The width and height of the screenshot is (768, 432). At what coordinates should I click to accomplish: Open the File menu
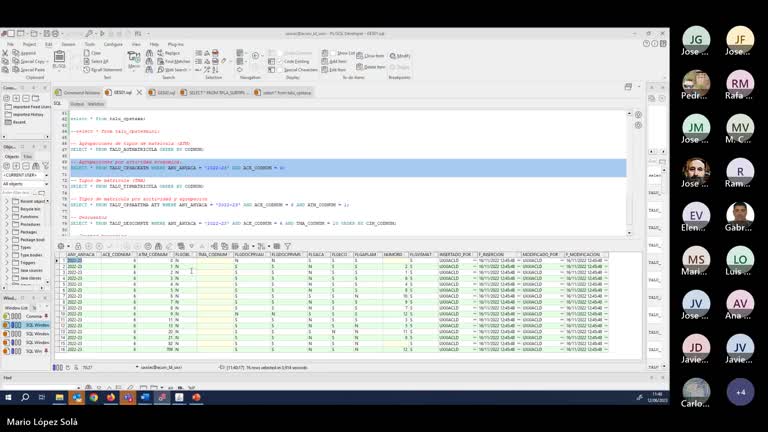coord(10,44)
